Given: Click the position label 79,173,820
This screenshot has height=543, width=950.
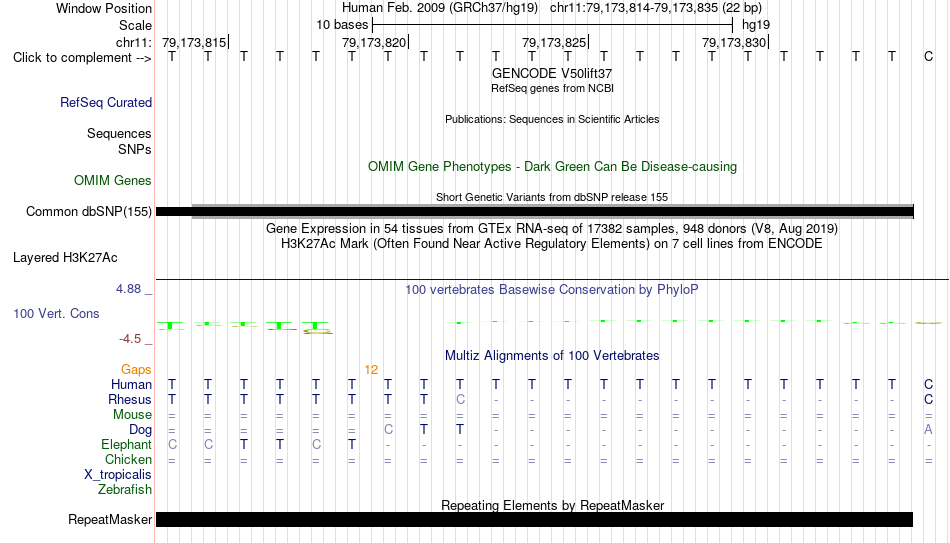Looking at the screenshot, I should click(x=374, y=42).
